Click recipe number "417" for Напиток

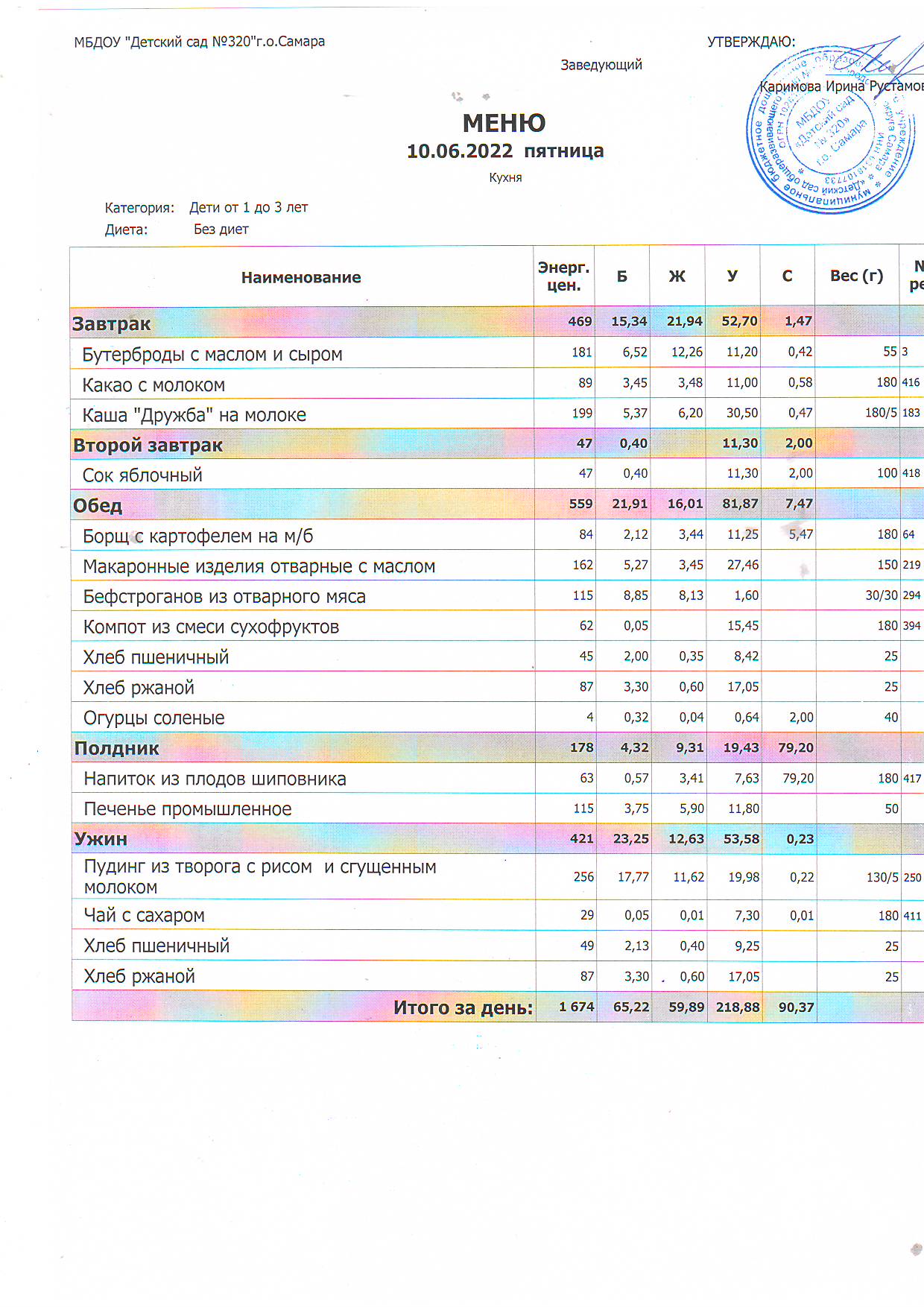[912, 779]
